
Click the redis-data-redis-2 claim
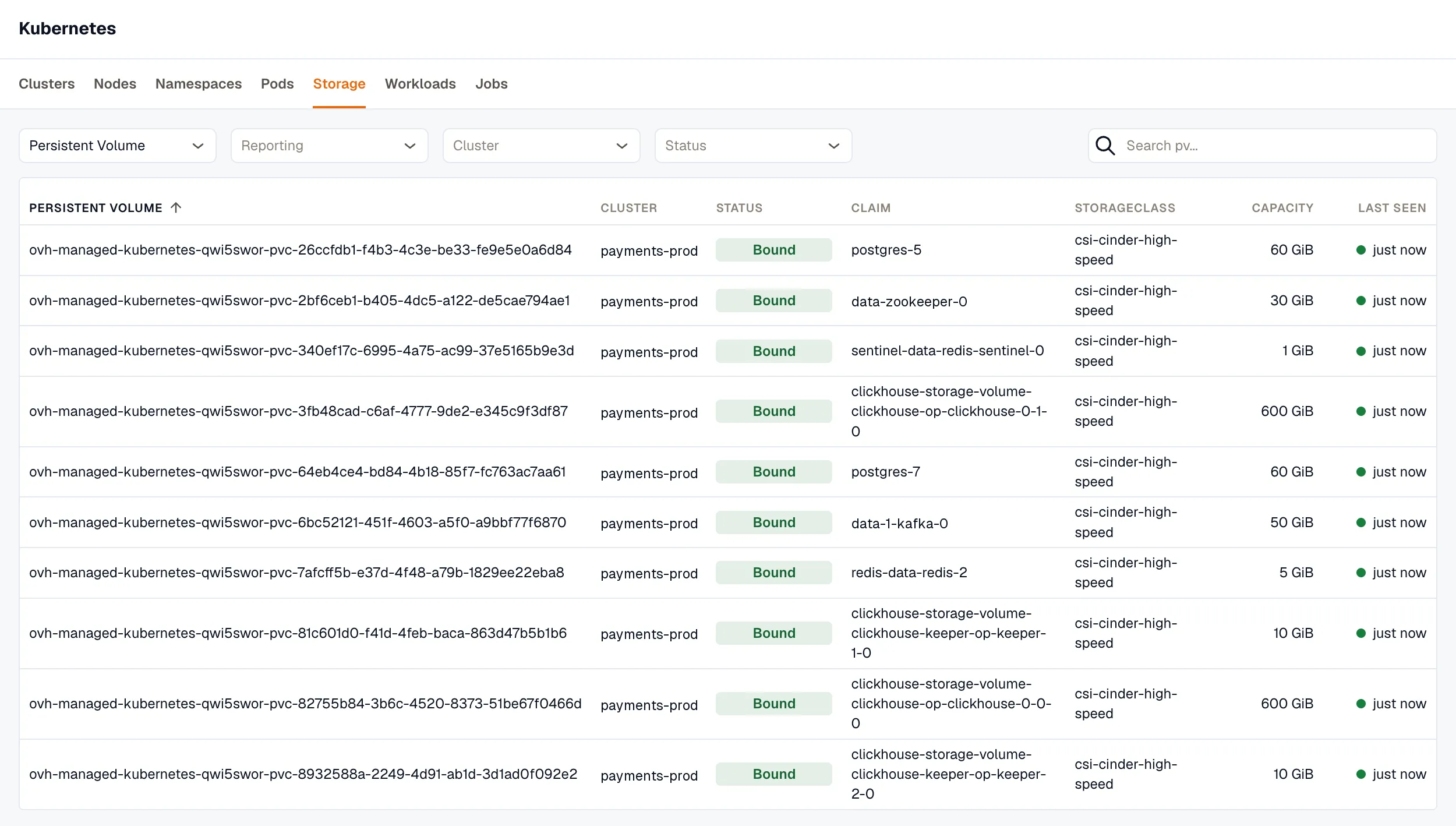pyautogui.click(x=909, y=573)
